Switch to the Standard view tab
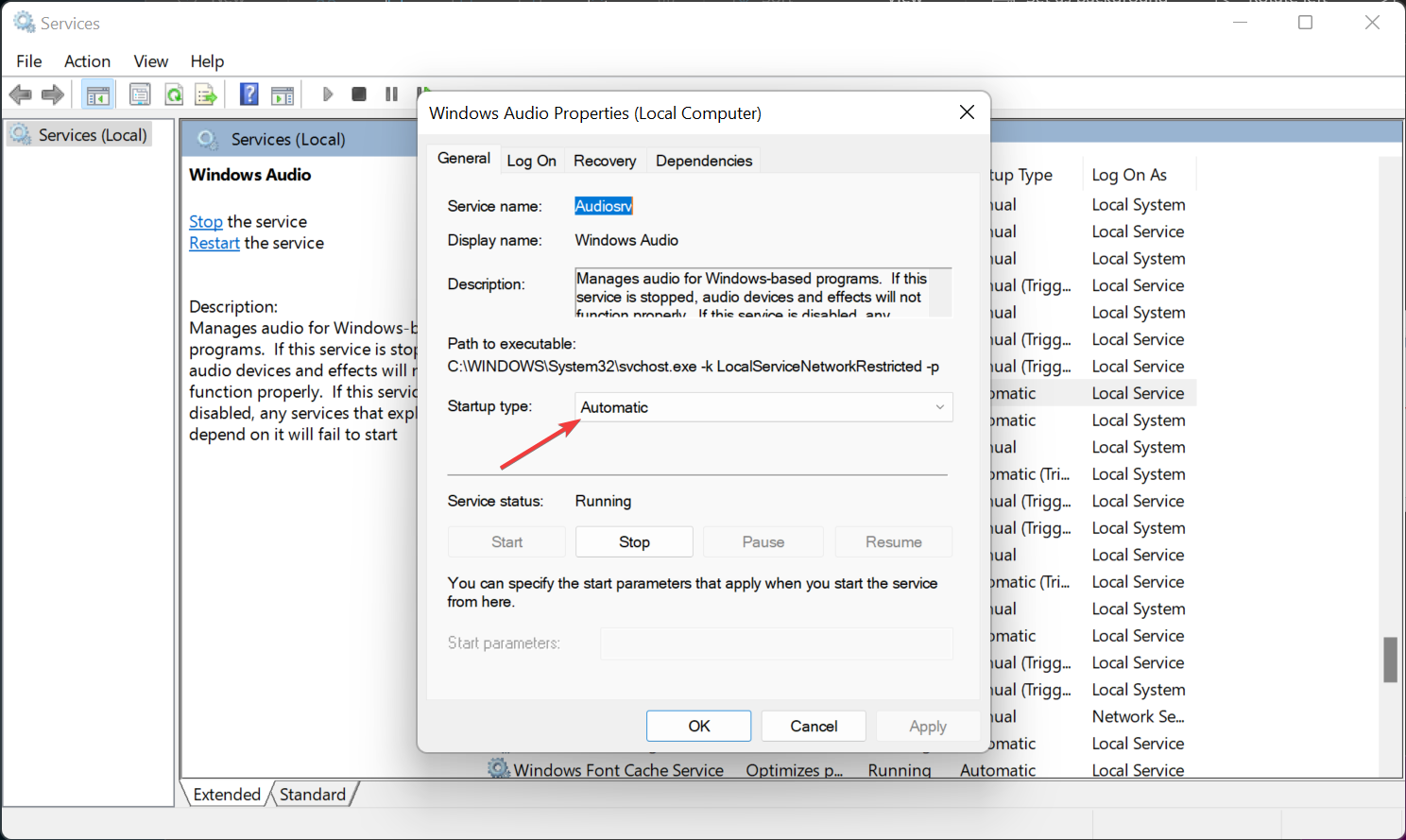 tap(313, 795)
